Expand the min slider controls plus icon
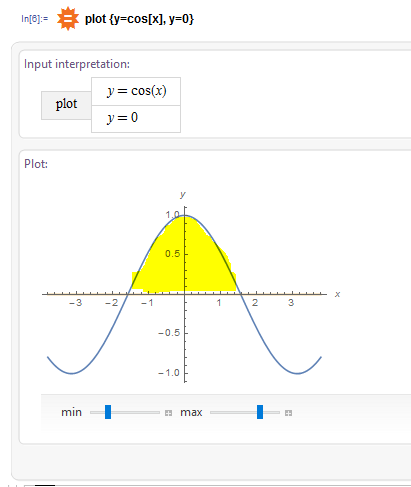 pos(168,413)
